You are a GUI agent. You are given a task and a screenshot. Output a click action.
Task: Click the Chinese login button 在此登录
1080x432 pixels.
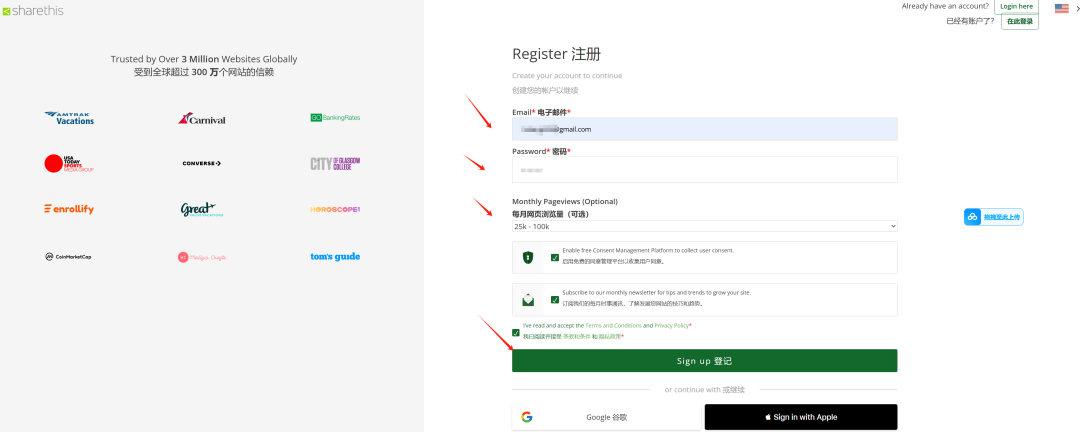coord(1020,21)
